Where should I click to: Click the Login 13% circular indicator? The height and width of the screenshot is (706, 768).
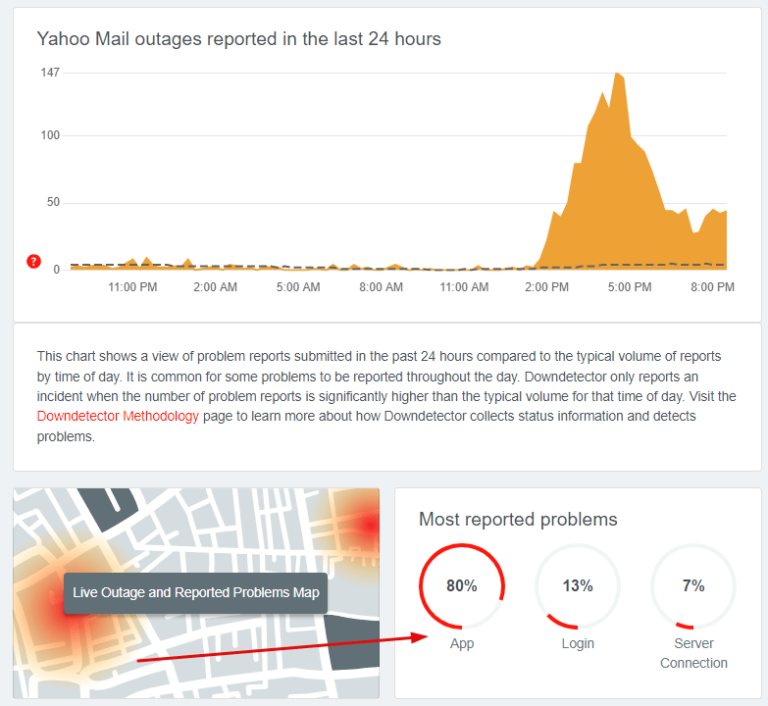coord(577,586)
